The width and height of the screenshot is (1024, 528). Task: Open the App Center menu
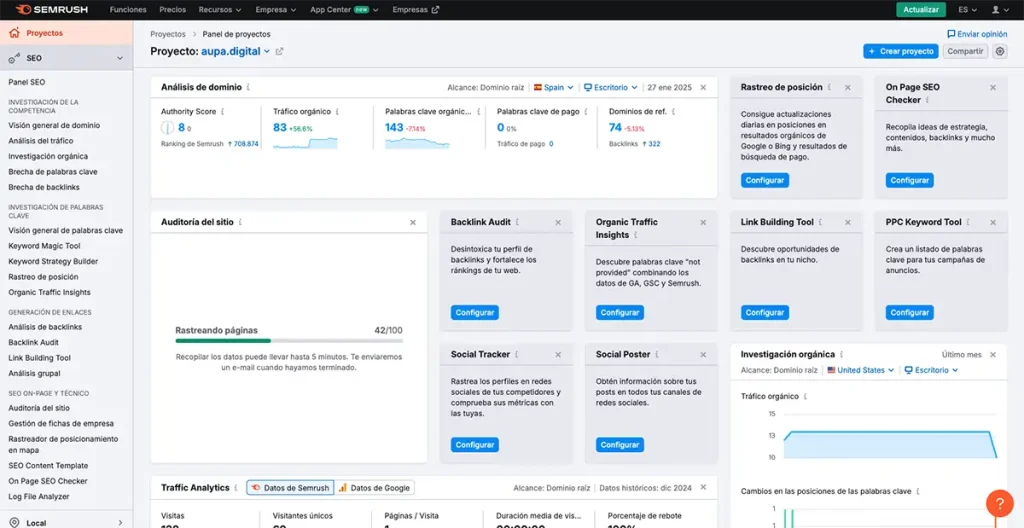(x=344, y=10)
